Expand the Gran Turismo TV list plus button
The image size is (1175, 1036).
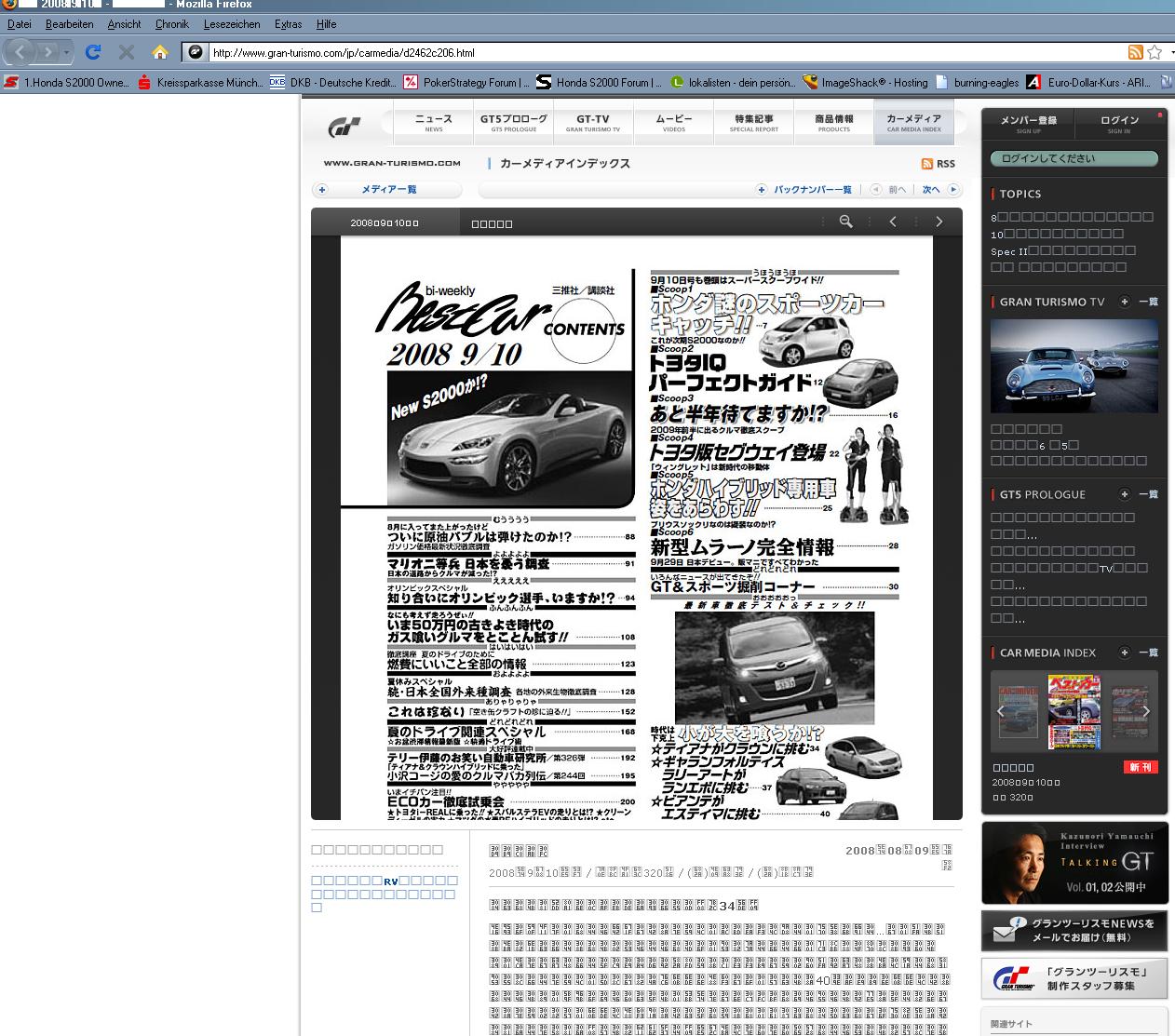pyautogui.click(x=1125, y=302)
